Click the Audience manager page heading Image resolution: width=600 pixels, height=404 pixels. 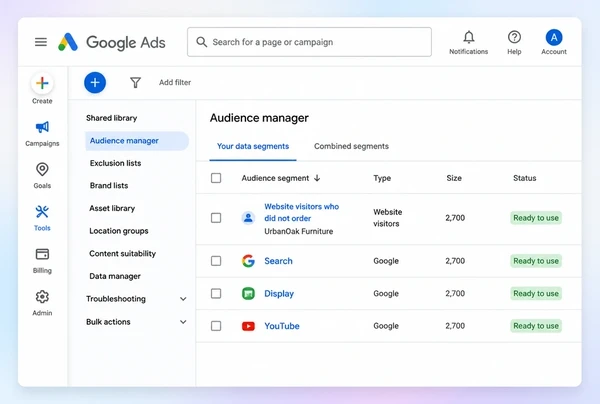click(259, 118)
